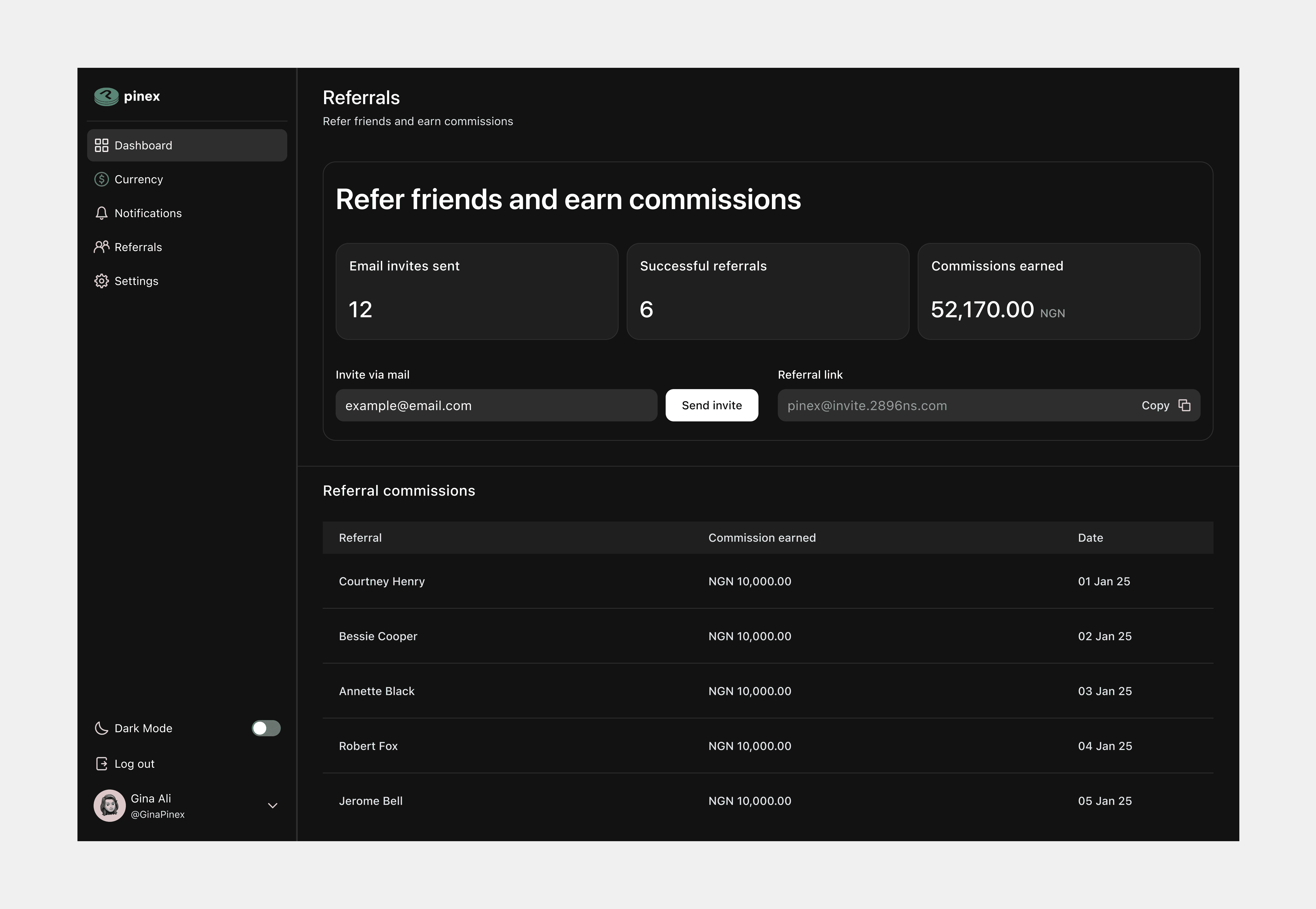Expand the Gina Ali profile chevron
The height and width of the screenshot is (909, 1316).
tap(273, 805)
